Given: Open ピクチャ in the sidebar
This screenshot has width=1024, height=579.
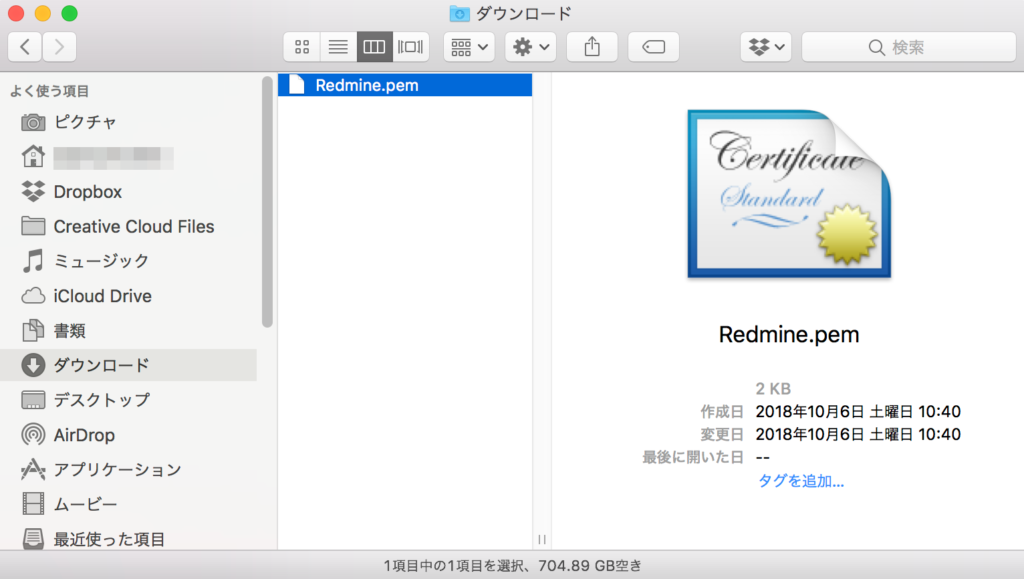Looking at the screenshot, I should (85, 122).
